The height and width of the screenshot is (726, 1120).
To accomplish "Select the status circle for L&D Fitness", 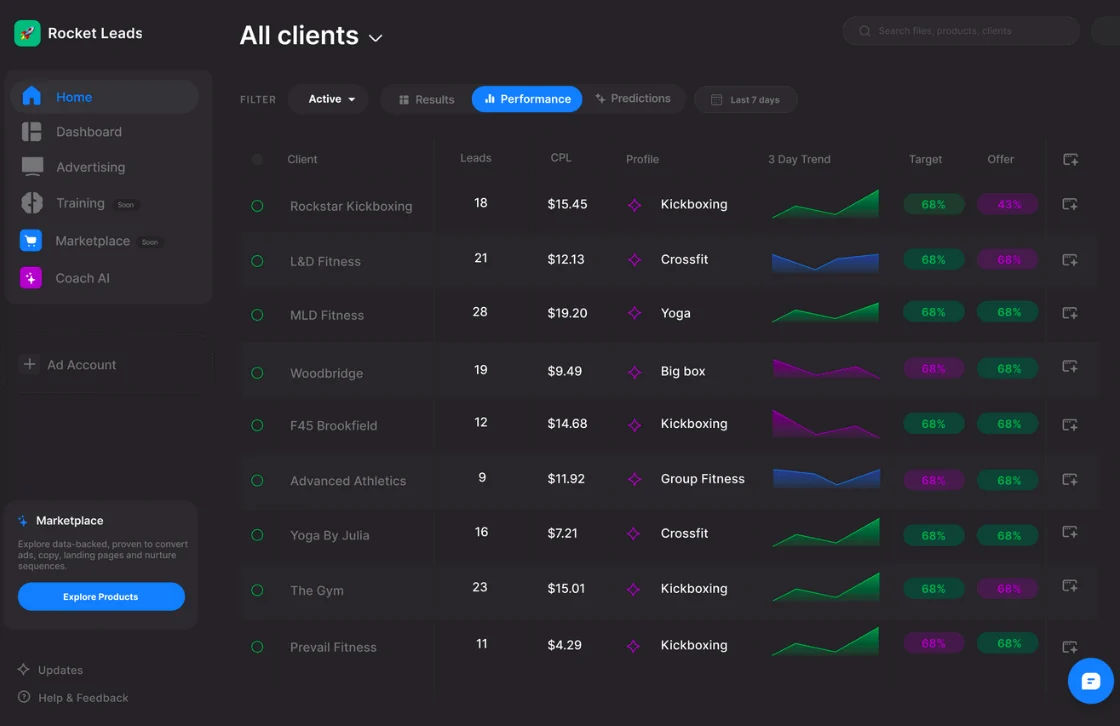I will 257,261.
